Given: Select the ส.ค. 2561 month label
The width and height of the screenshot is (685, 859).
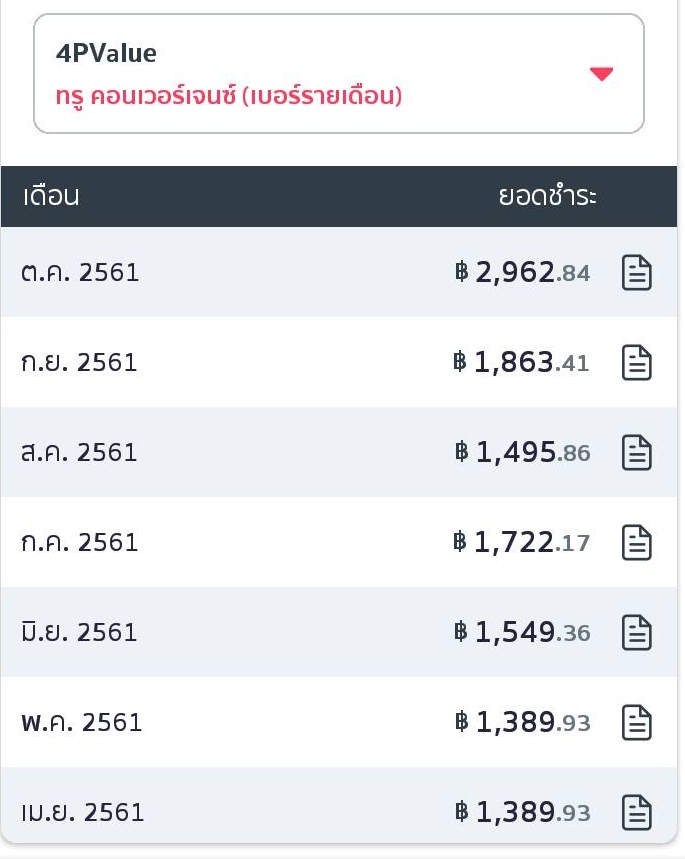Looking at the screenshot, I should pos(79,452).
